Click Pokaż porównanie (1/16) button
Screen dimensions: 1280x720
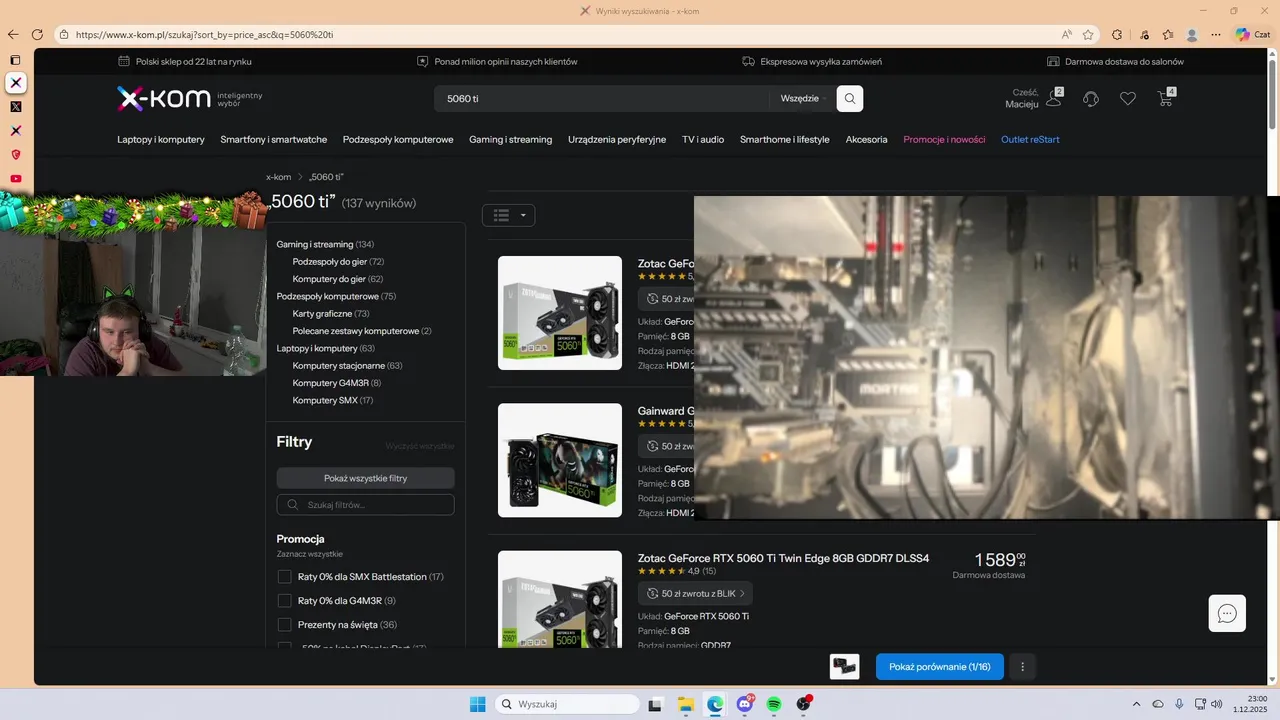coord(940,667)
